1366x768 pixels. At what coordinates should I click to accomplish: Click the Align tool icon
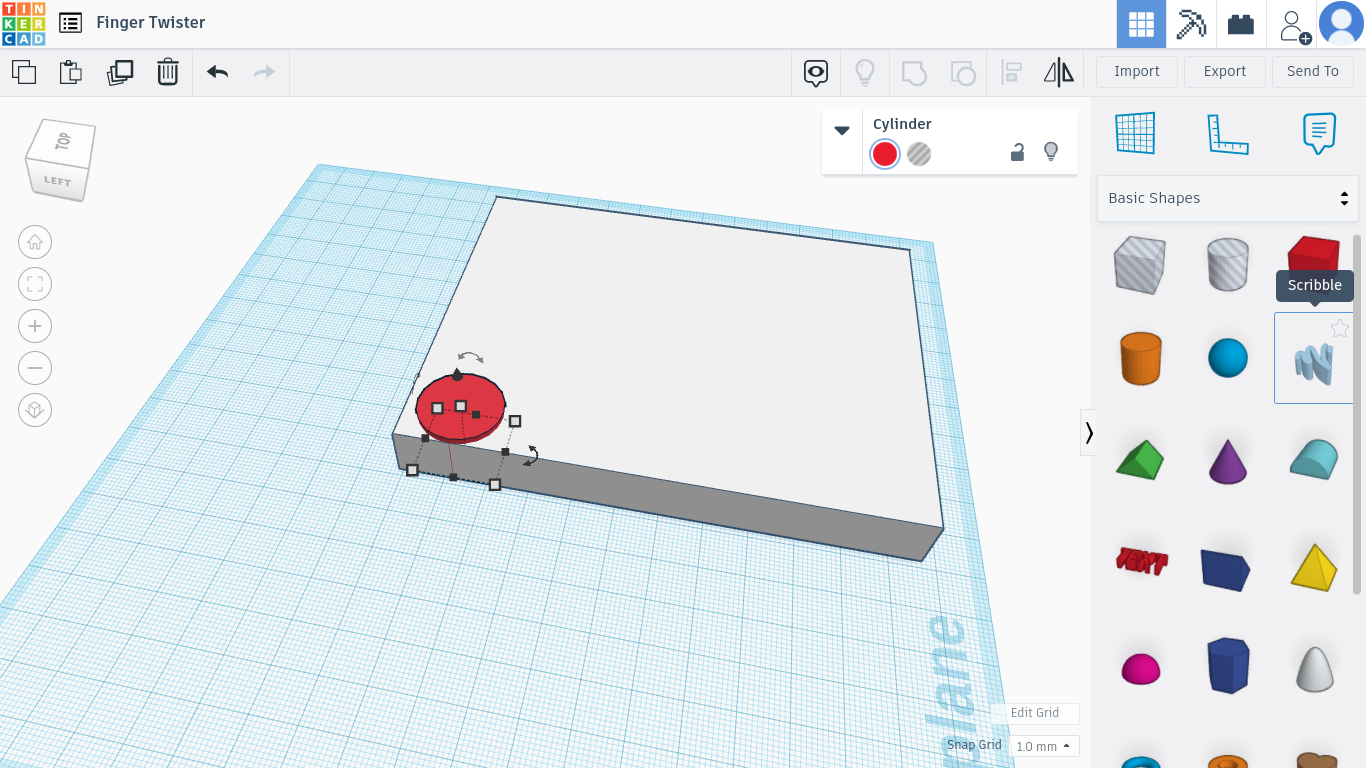pos(1012,72)
